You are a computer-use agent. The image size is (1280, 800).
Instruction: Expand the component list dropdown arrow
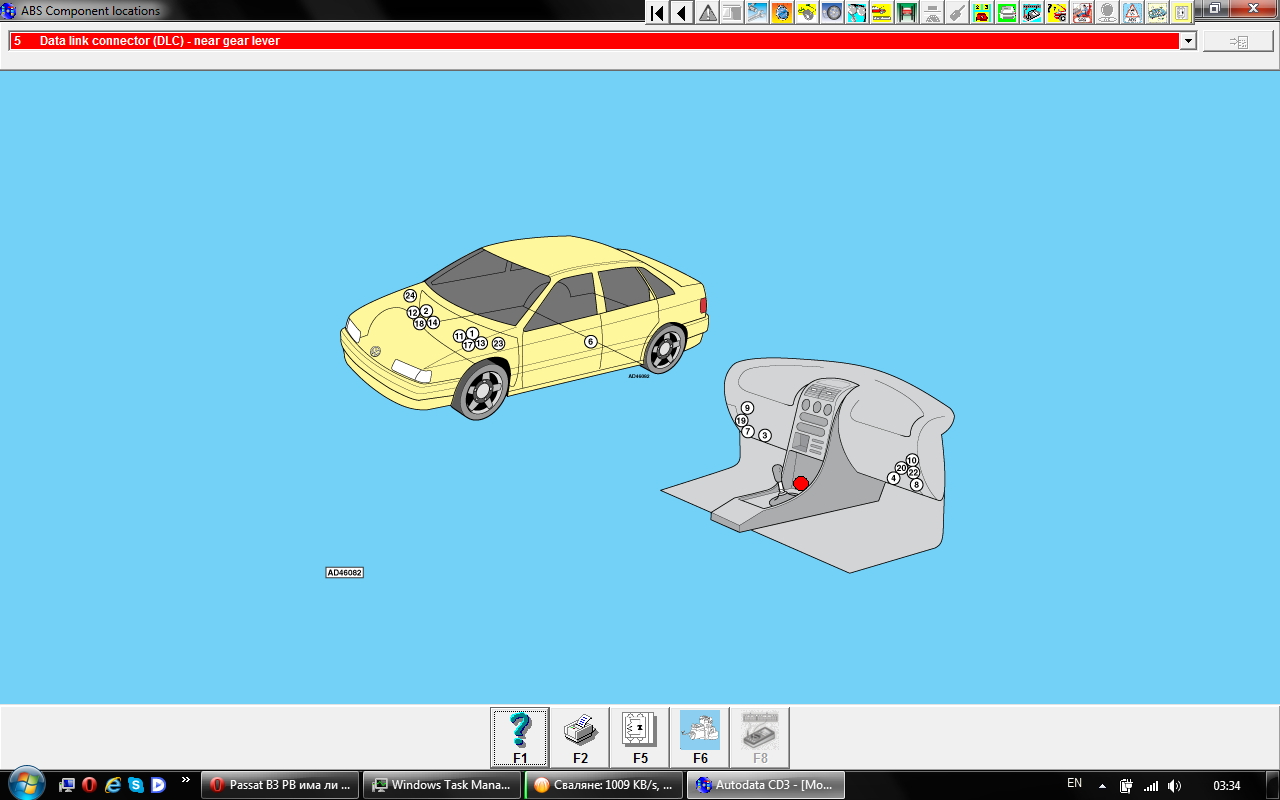point(1188,41)
